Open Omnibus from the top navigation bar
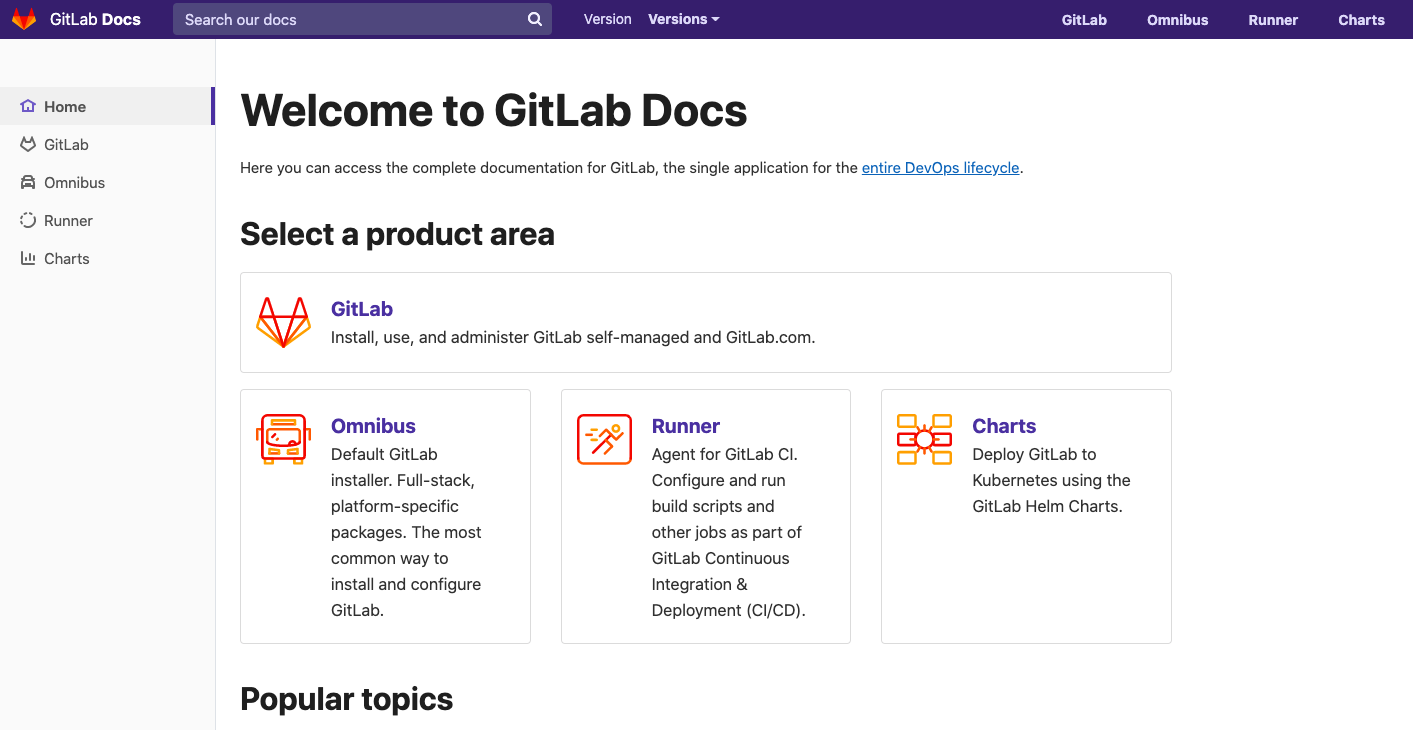 [1176, 19]
